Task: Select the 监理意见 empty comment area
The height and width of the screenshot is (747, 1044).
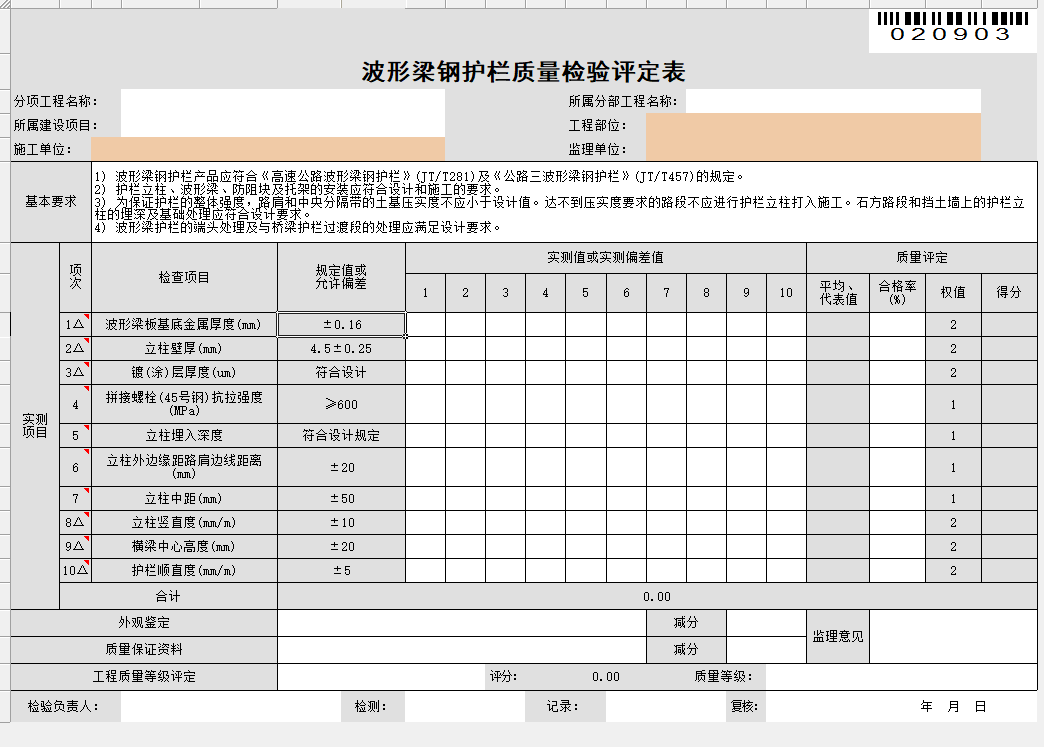Action: pos(953,636)
